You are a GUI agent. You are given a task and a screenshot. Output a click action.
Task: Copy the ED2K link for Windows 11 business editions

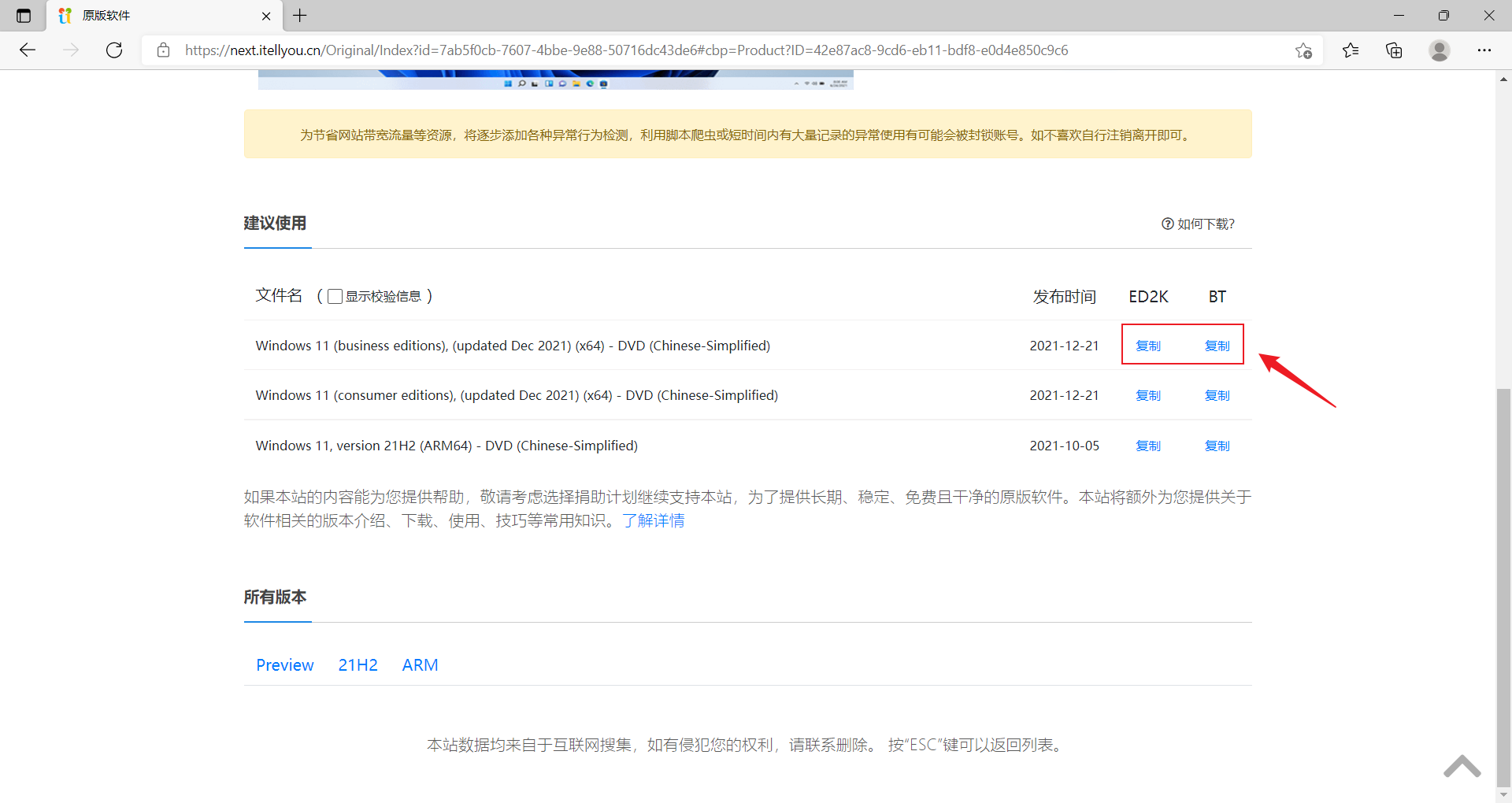1148,345
